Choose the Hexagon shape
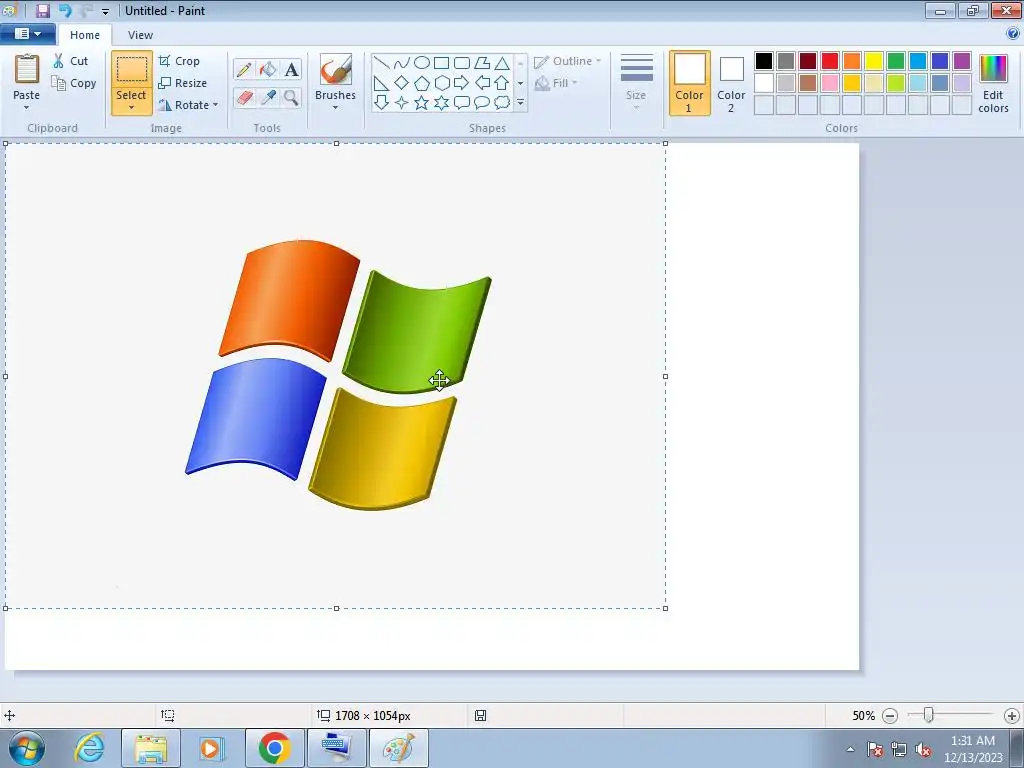Viewport: 1024px width, 768px height. point(441,83)
